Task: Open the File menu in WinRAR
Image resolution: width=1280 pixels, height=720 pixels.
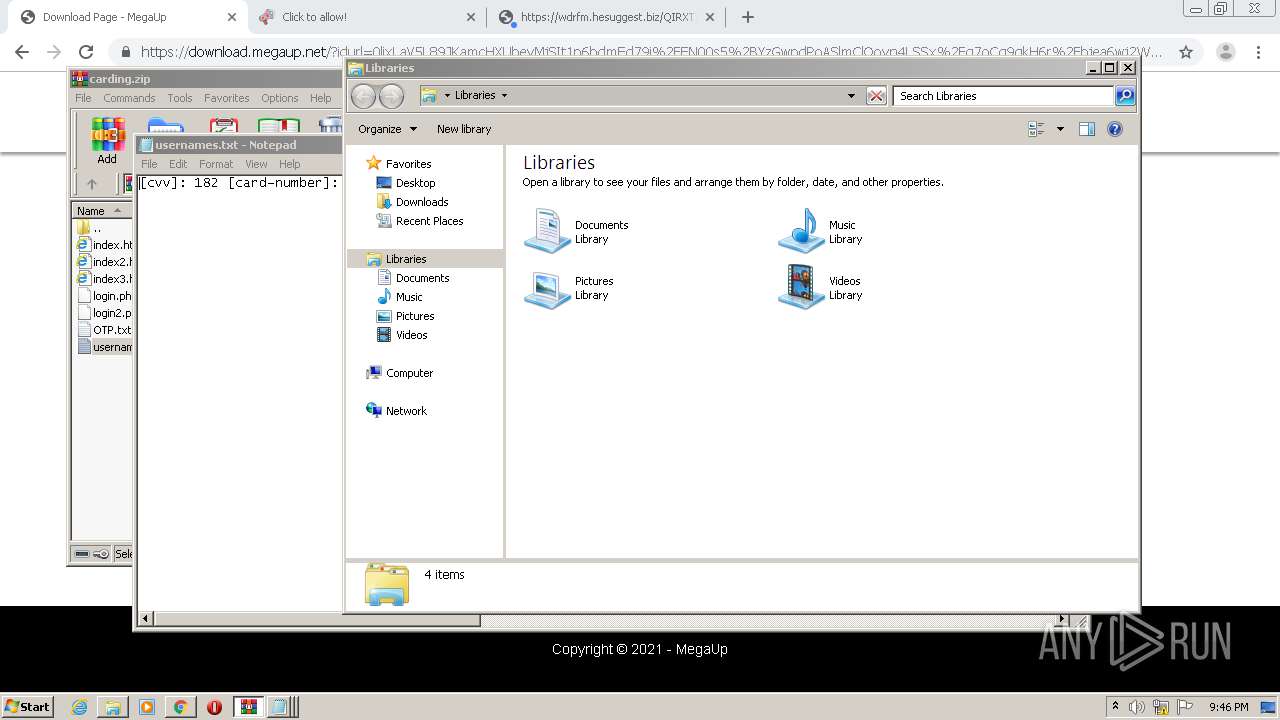Action: pos(83,98)
